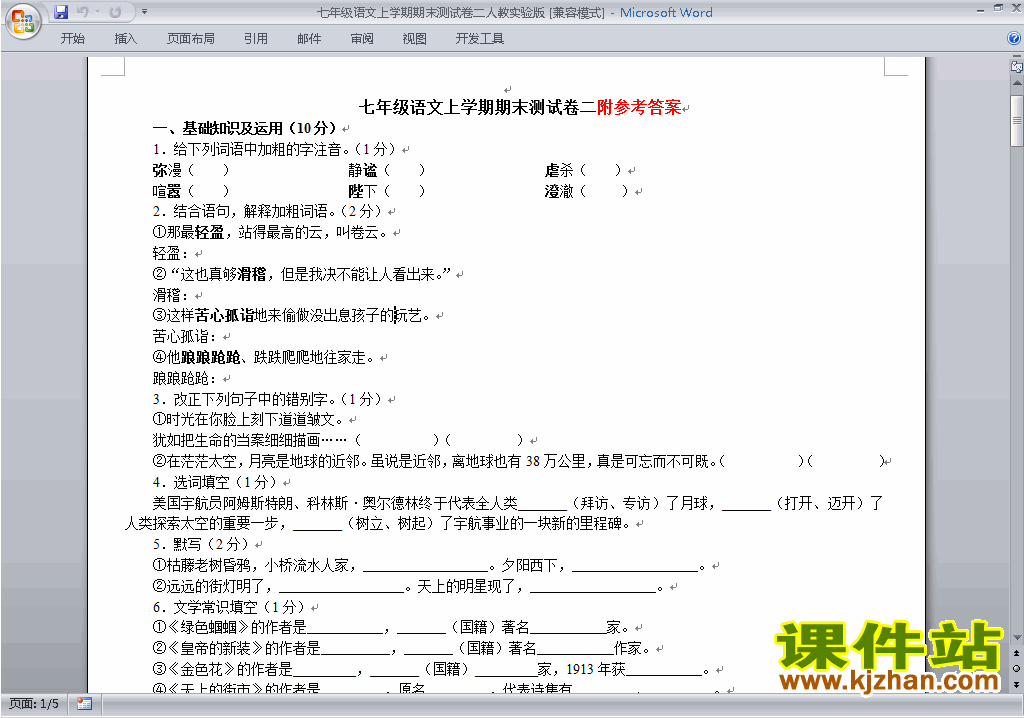Open the Select Browse Object circle button
The width and height of the screenshot is (1024, 718).
[1017, 668]
